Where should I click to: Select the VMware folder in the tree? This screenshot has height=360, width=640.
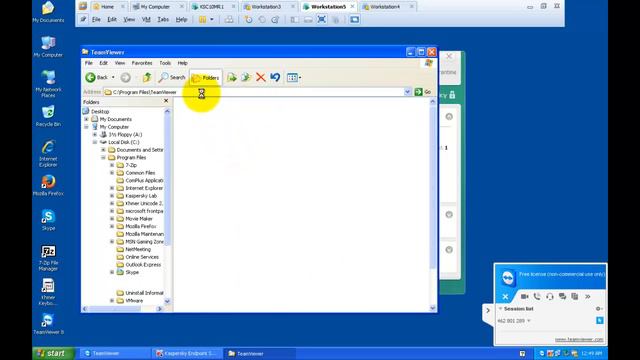(134, 301)
